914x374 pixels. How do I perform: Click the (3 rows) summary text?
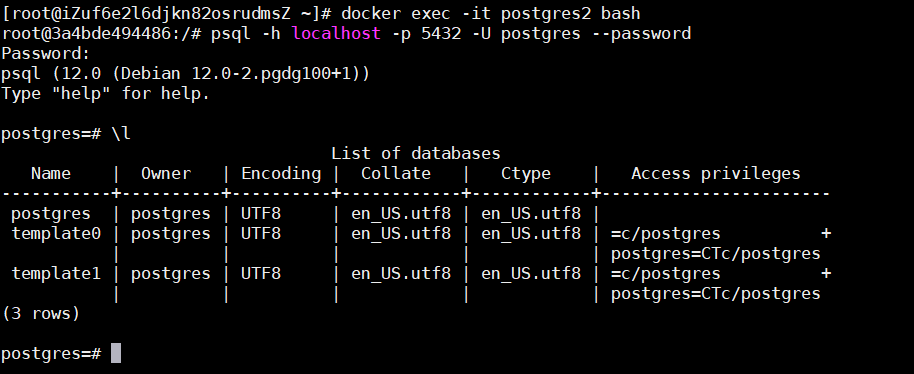pos(41,313)
